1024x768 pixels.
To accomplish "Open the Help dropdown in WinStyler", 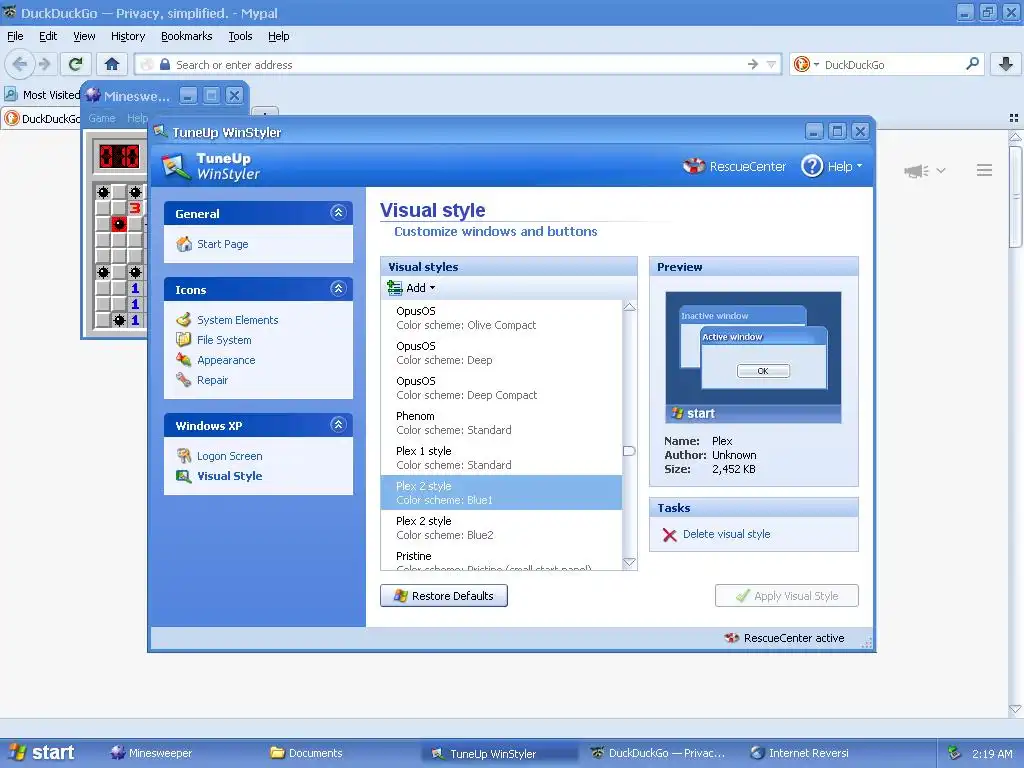I will (831, 167).
